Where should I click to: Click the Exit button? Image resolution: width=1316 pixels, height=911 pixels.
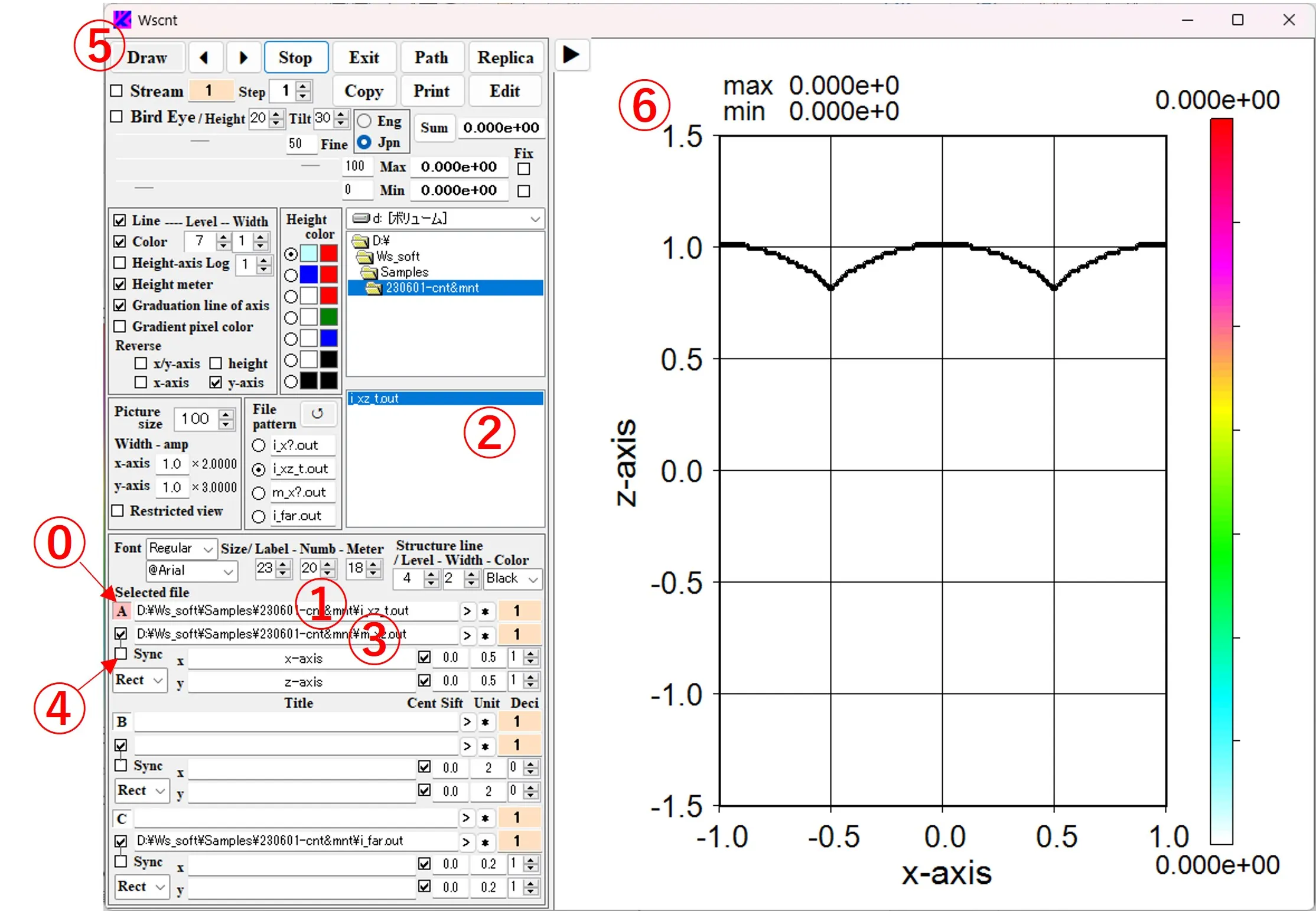click(364, 57)
